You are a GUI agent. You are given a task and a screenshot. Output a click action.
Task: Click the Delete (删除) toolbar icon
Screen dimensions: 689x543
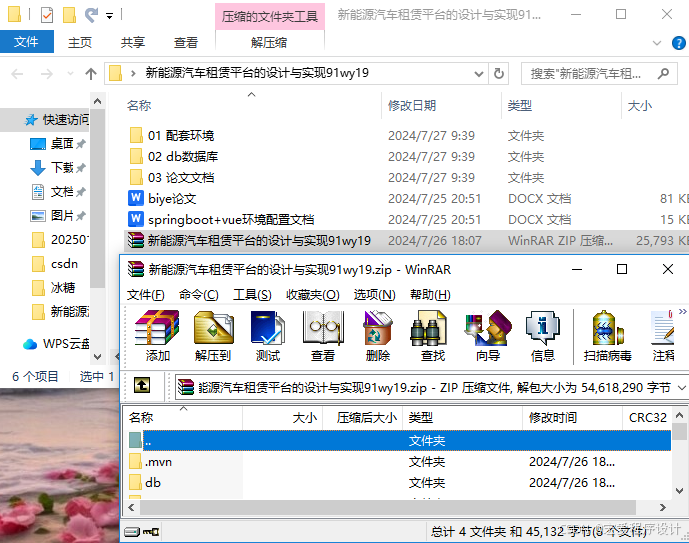pyautogui.click(x=378, y=336)
